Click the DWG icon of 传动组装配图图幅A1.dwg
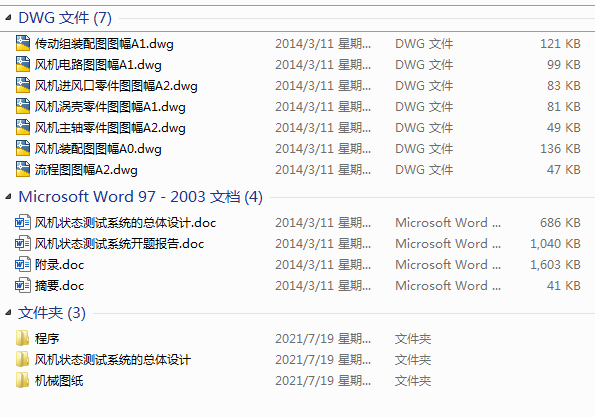Viewport: 595px width, 417px height. (23, 43)
